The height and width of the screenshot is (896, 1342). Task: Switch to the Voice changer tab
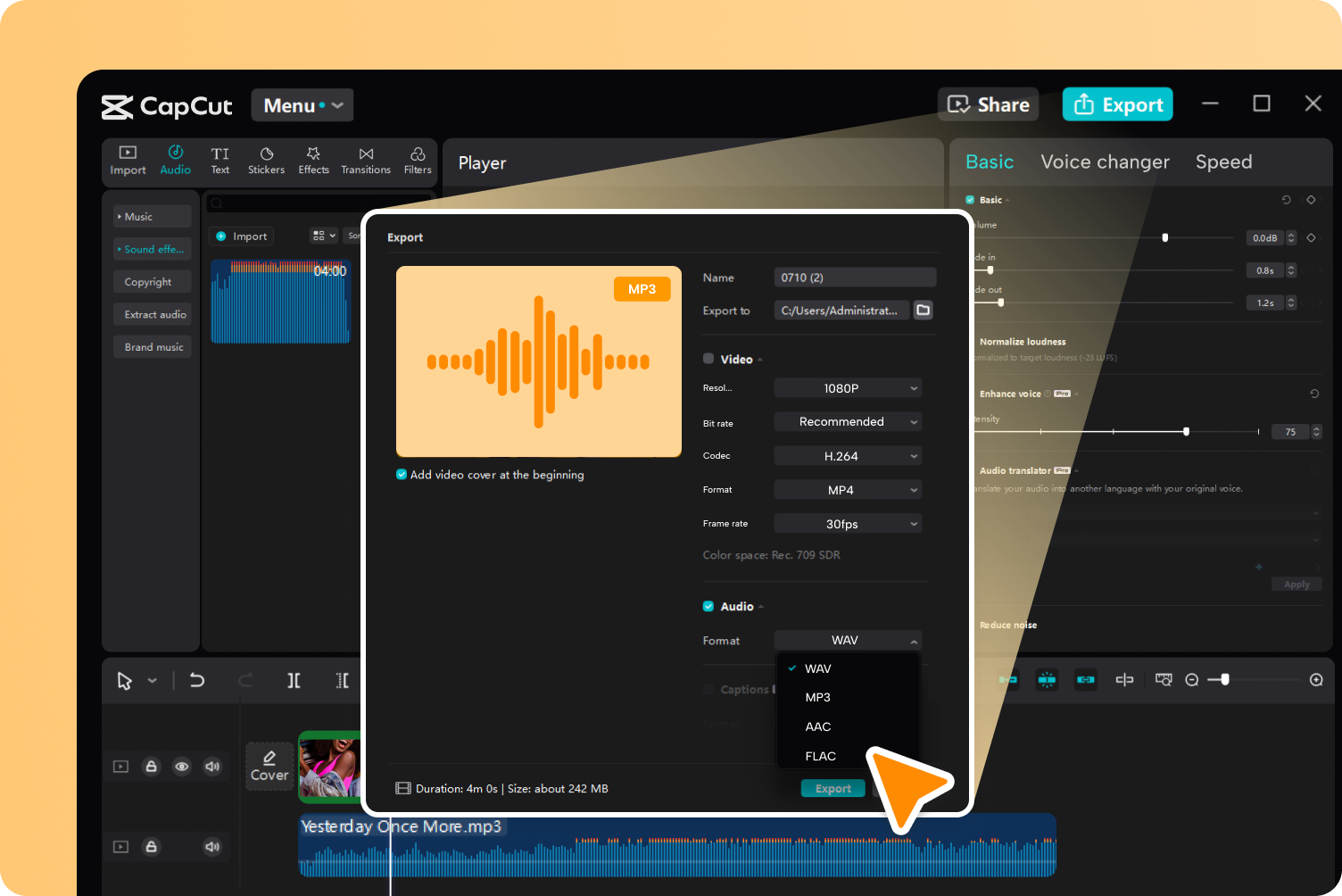click(x=1105, y=162)
